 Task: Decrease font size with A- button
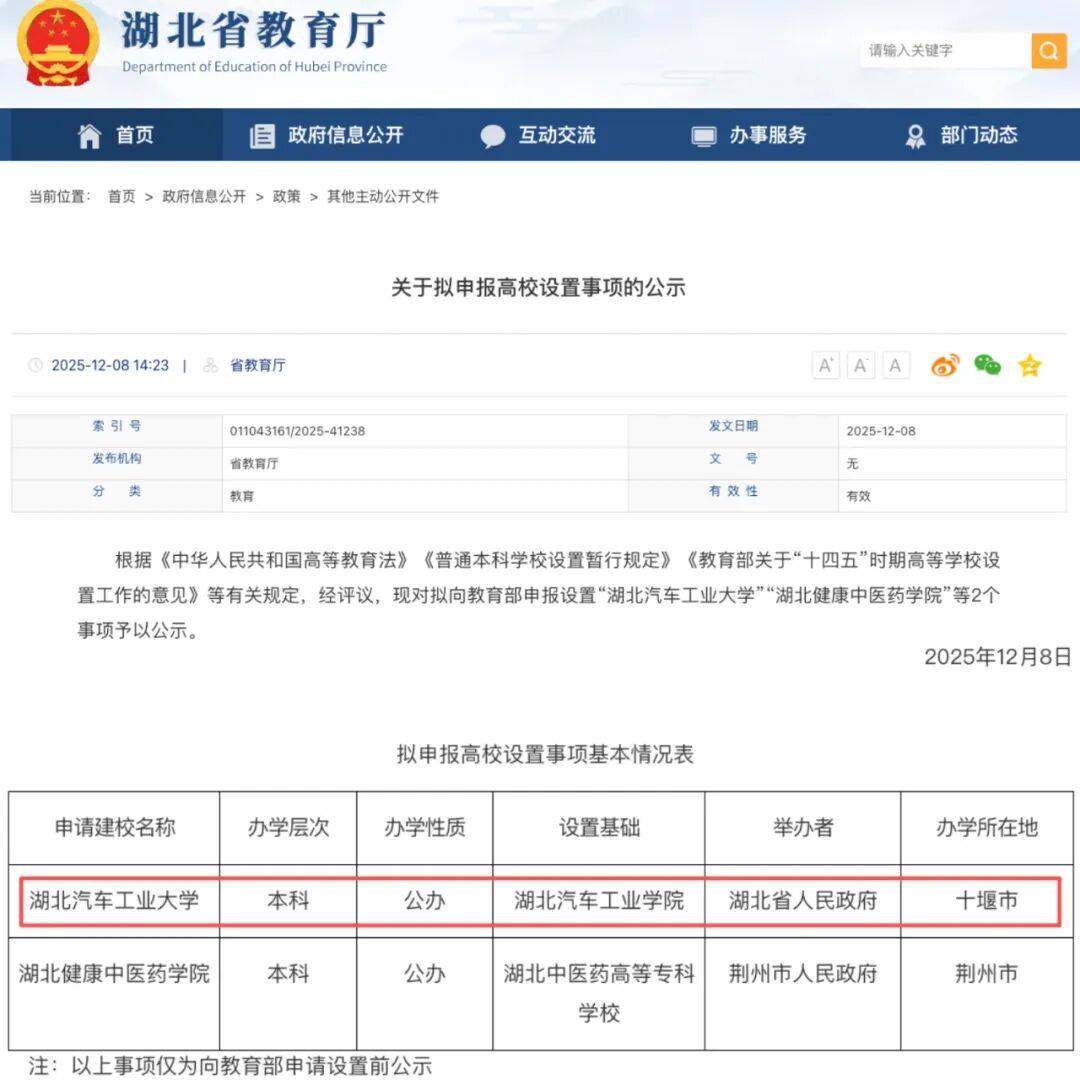click(x=860, y=365)
